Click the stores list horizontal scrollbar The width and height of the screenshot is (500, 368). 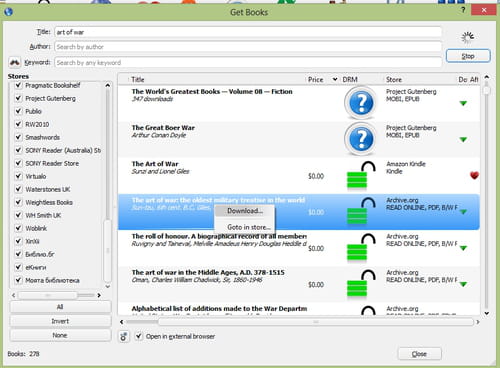coord(48,295)
